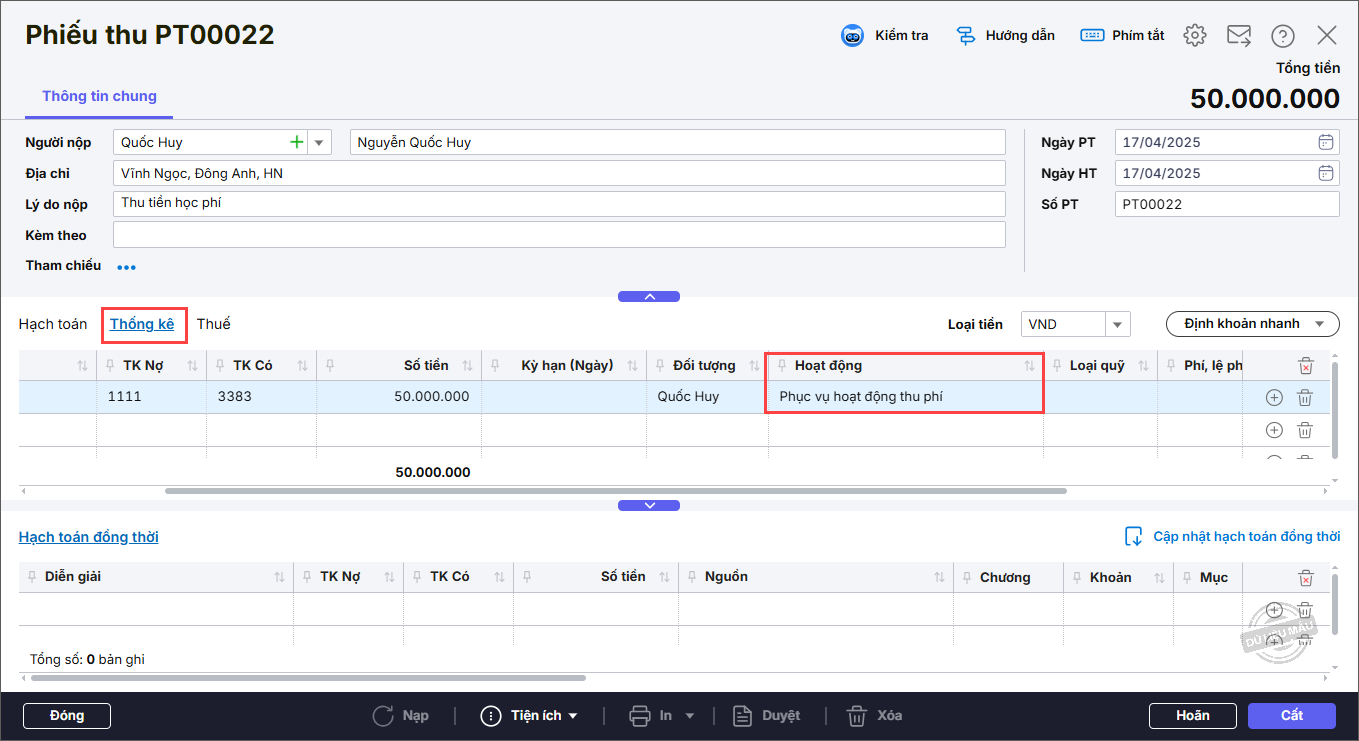Open the help question mark icon
The image size is (1359, 741).
pos(1283,36)
